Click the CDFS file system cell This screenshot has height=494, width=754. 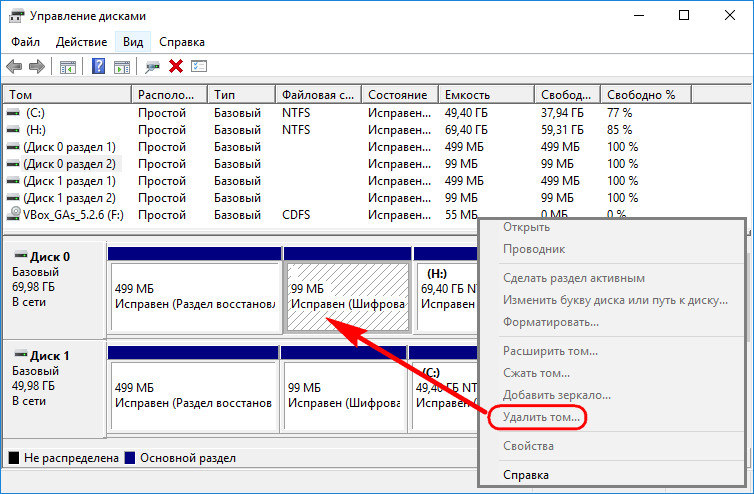(x=296, y=215)
